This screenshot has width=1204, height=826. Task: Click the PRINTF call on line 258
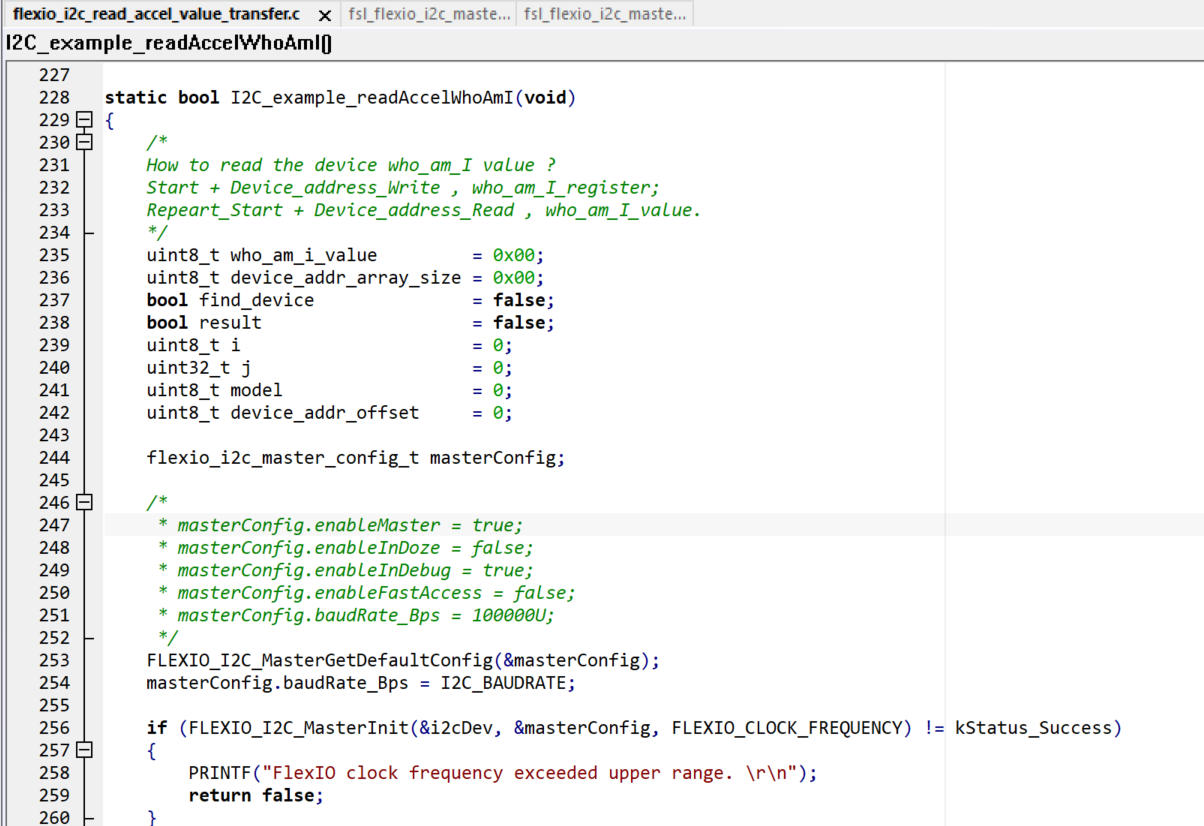(220, 773)
